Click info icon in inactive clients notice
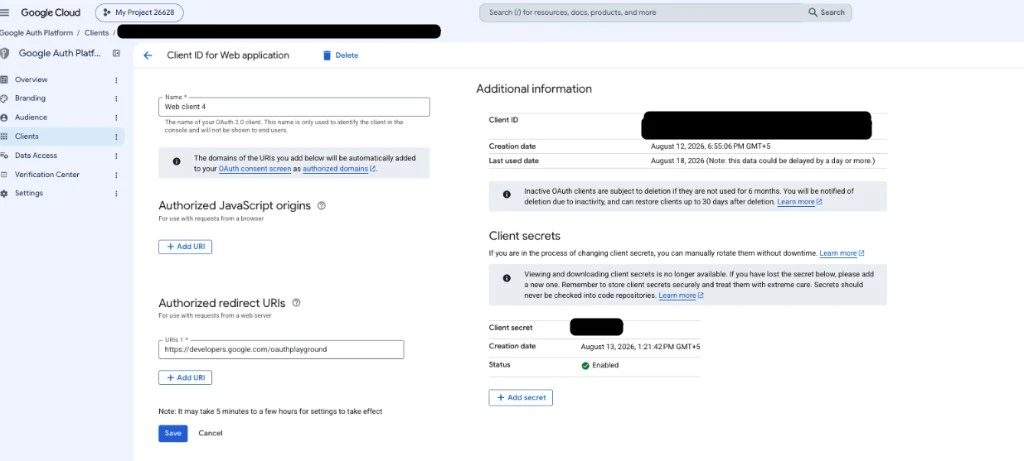This screenshot has height=461, width=1024. click(507, 194)
